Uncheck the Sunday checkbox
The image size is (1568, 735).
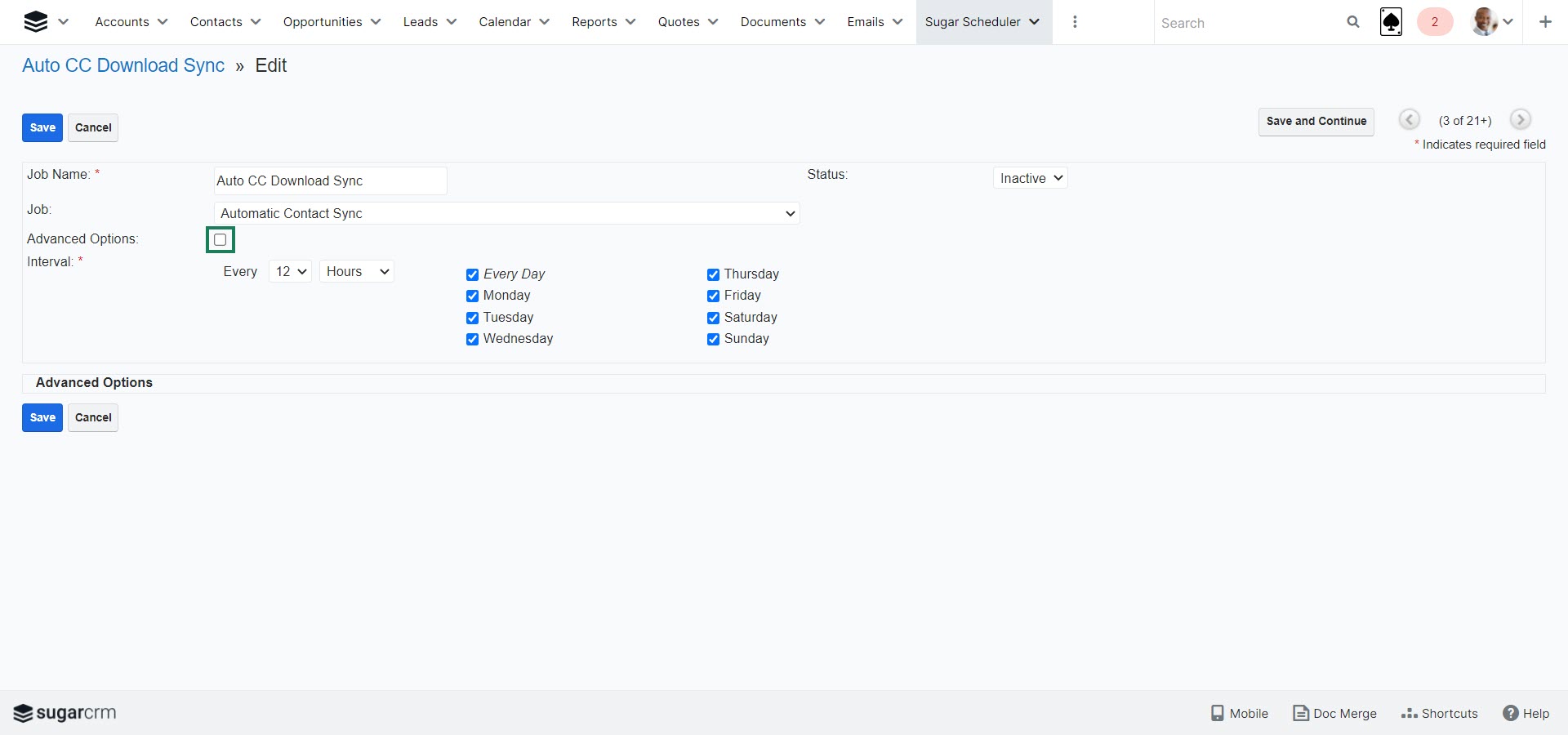(713, 339)
